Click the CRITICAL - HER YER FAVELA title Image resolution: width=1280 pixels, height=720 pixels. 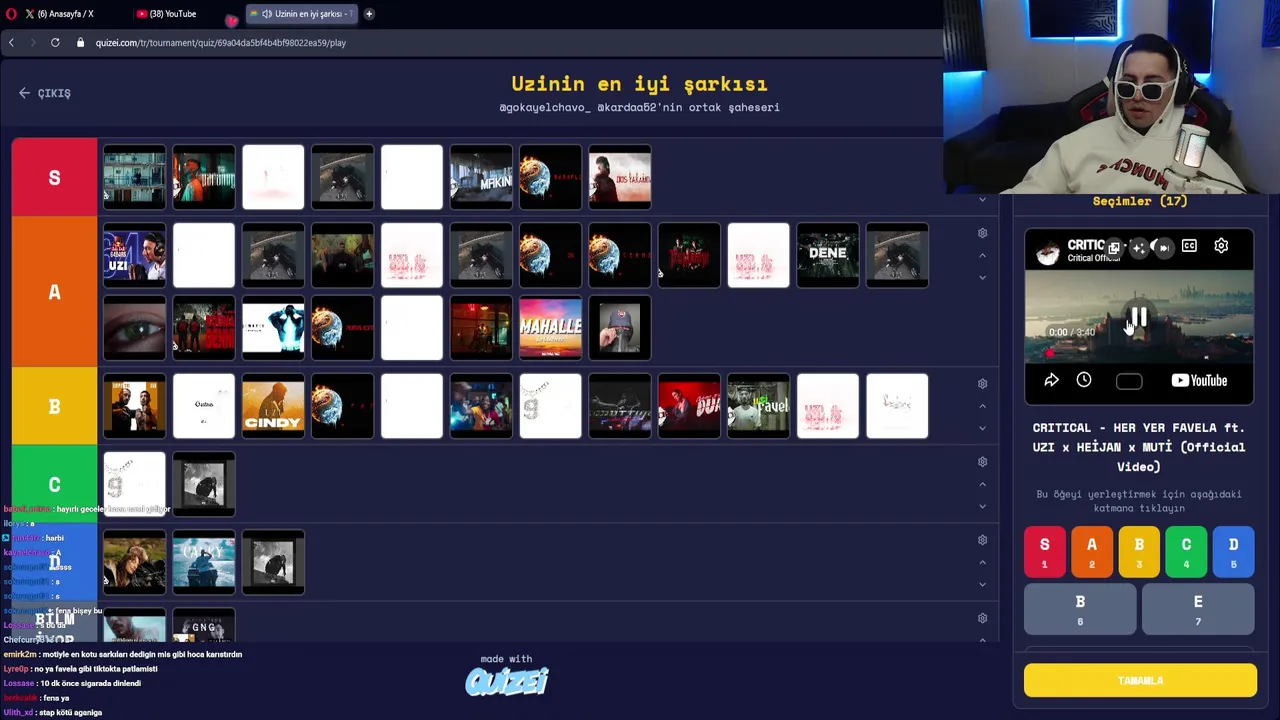click(1139, 447)
